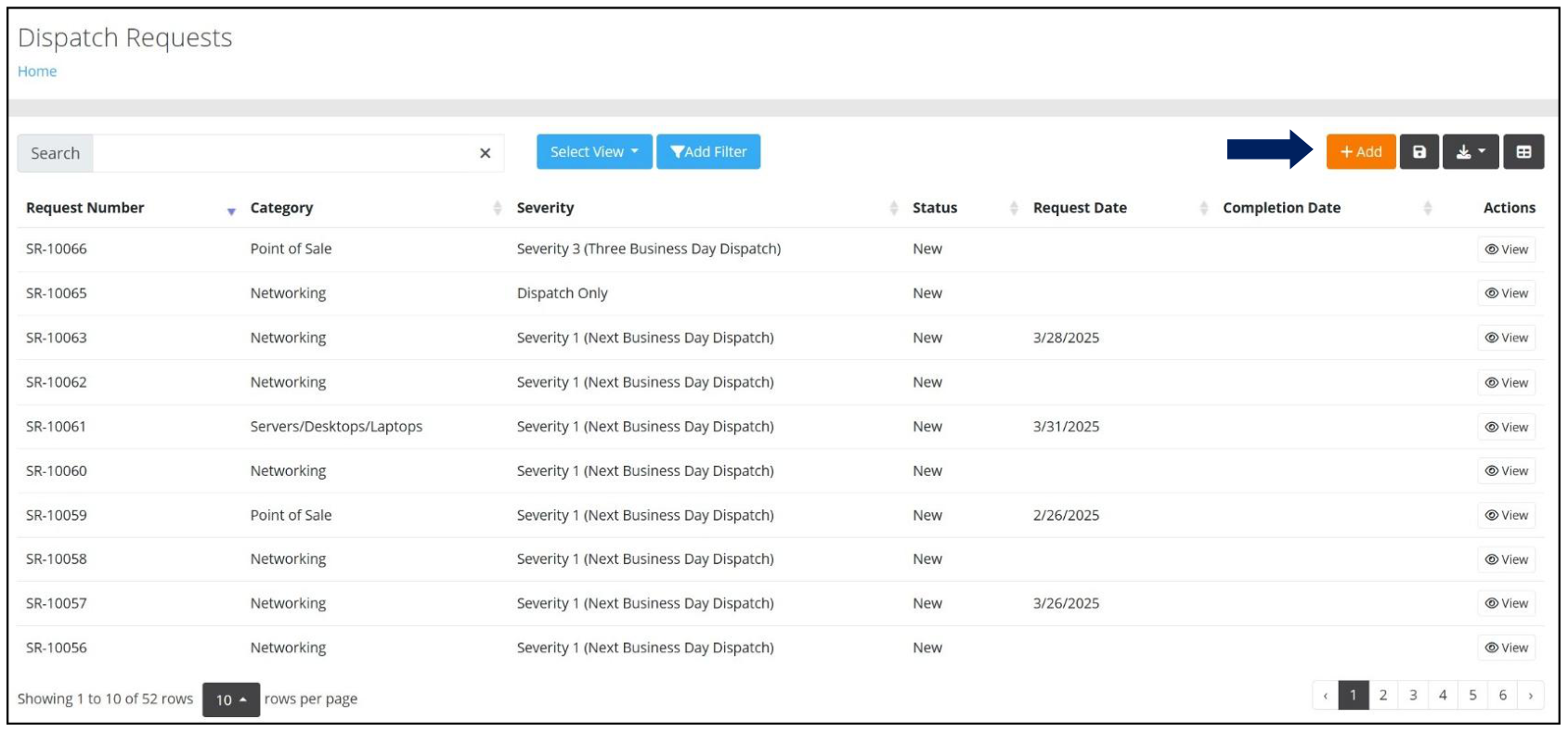This screenshot has width=1568, height=732.
Task: Open the download export dropdown
Action: coord(1471,152)
